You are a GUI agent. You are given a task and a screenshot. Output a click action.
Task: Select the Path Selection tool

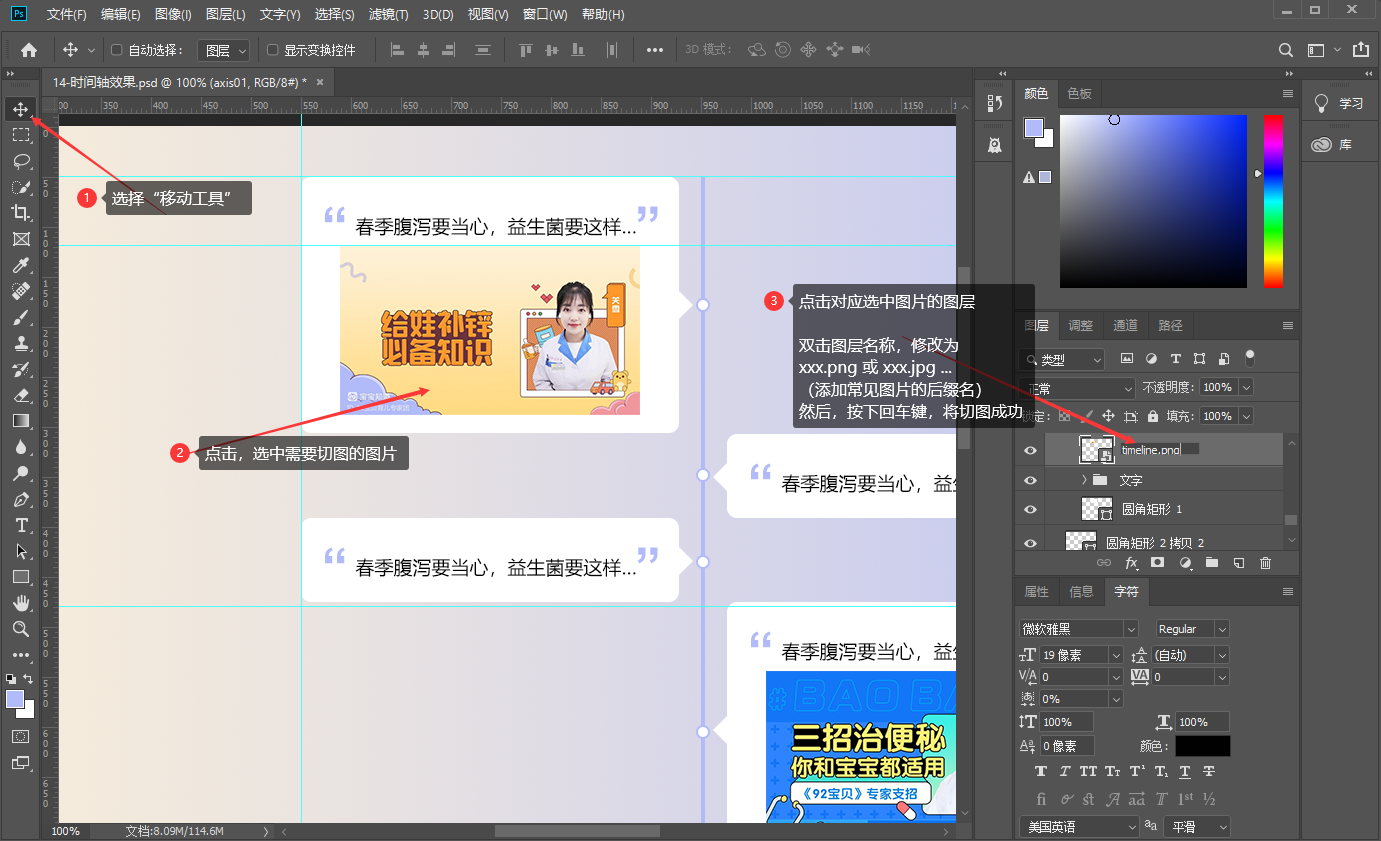tap(21, 551)
